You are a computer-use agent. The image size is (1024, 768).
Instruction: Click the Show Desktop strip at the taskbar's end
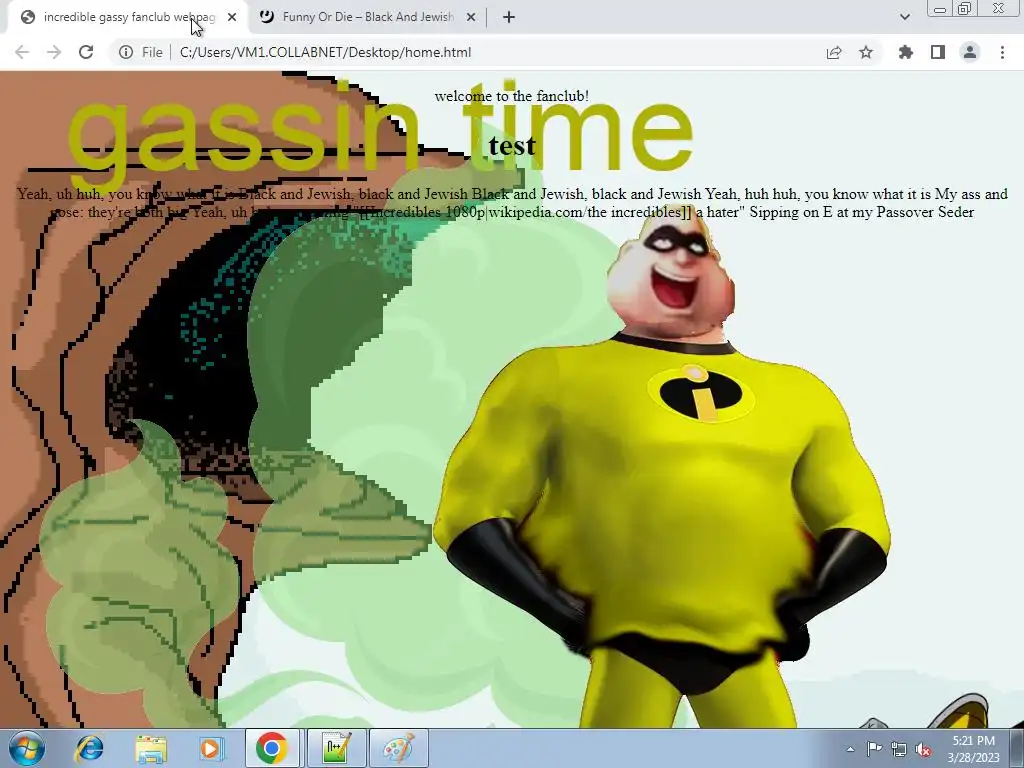point(1017,748)
